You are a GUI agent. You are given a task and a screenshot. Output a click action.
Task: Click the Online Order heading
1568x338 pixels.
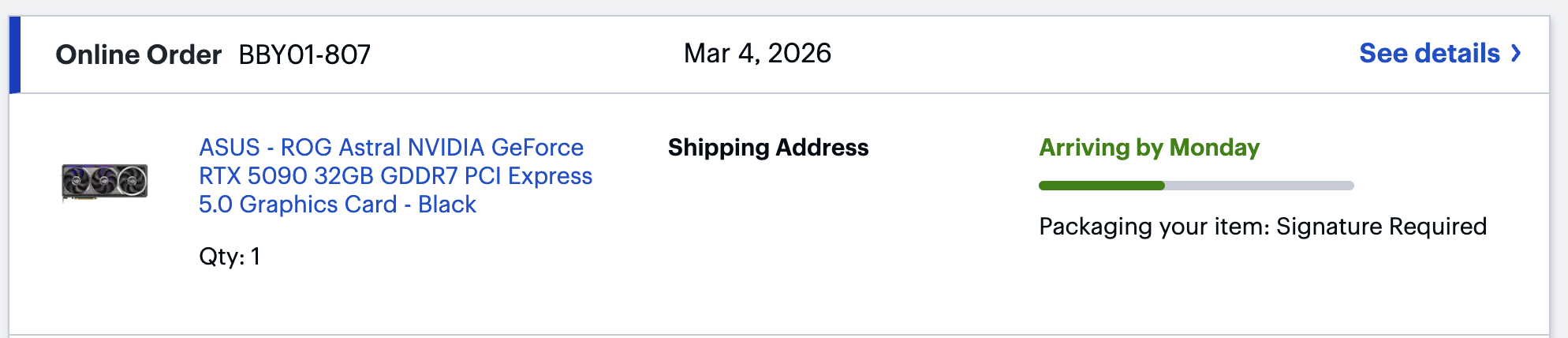[x=138, y=54]
